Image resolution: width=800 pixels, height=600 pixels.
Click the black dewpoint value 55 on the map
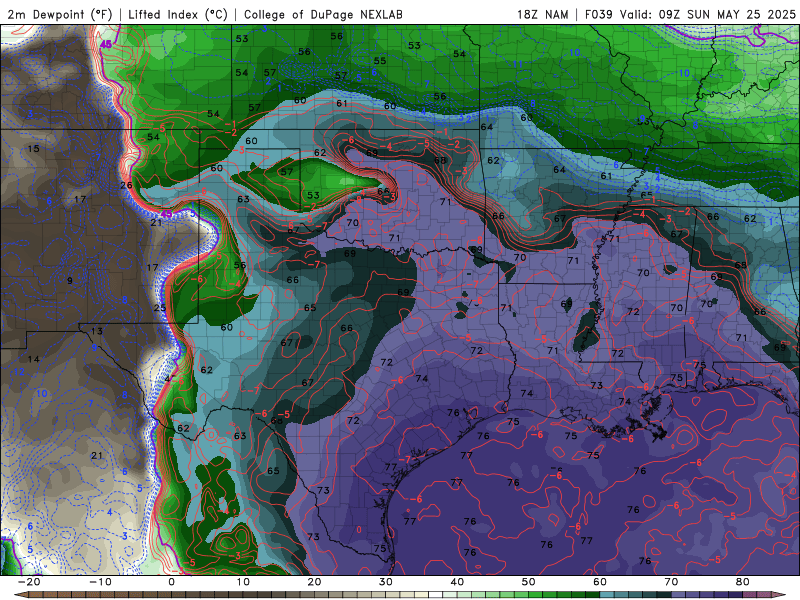pos(380,61)
